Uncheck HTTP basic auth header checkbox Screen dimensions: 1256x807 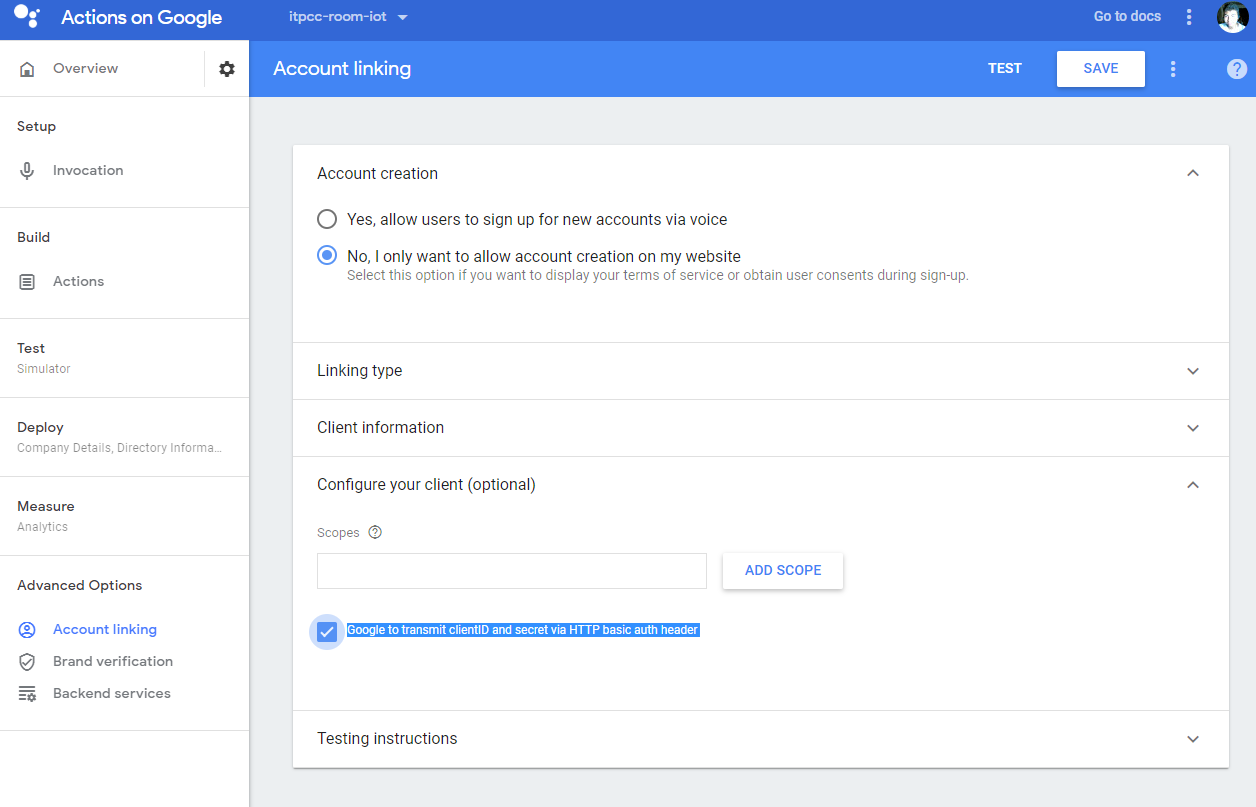[x=327, y=632]
